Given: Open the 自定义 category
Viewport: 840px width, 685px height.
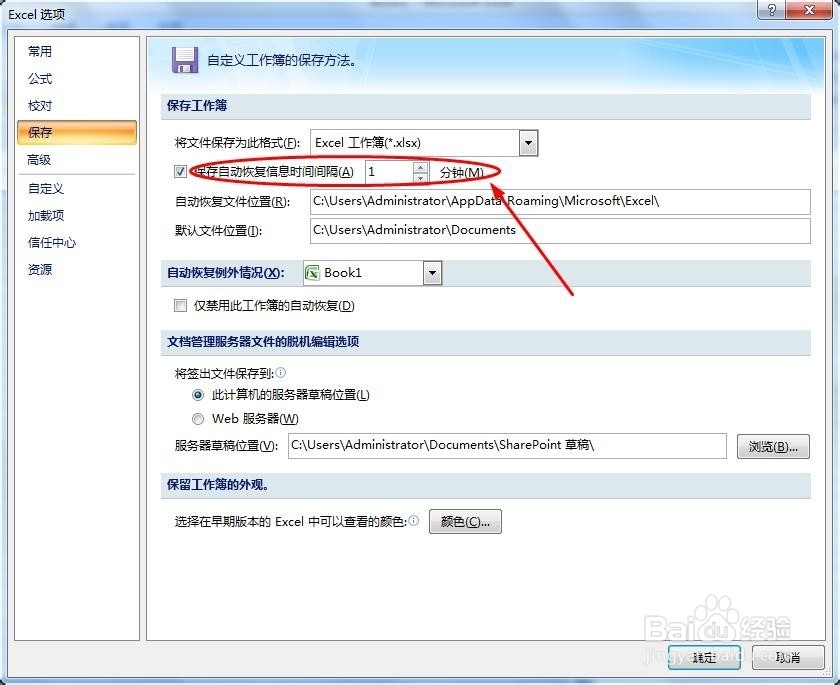Looking at the screenshot, I should click(x=46, y=189).
